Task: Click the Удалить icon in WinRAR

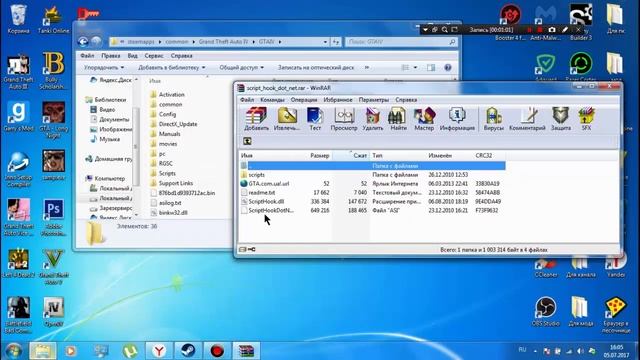Action: (373, 119)
